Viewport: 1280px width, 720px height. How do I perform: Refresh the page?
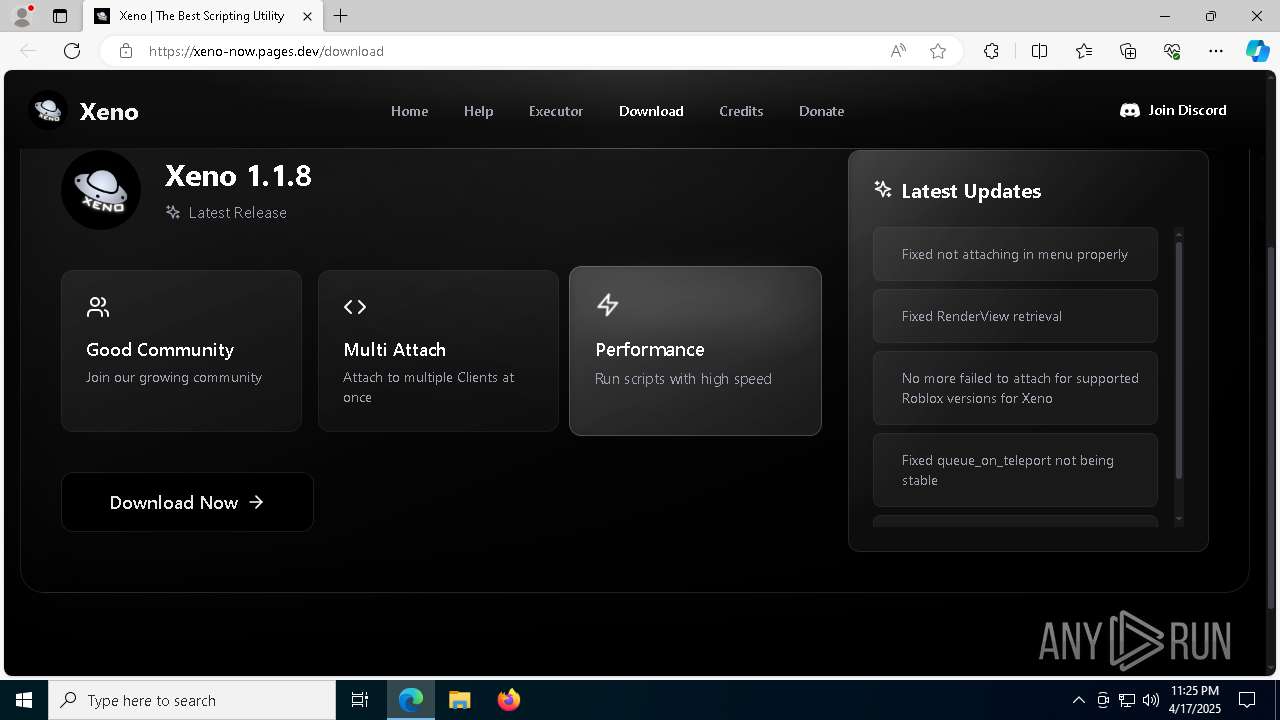72,51
